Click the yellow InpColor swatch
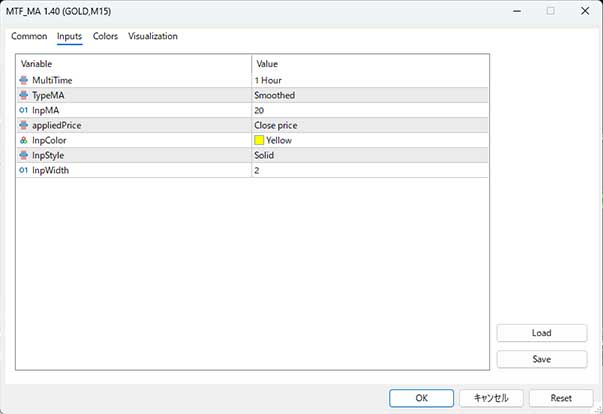This screenshot has height=414, width=603. pyautogui.click(x=259, y=140)
